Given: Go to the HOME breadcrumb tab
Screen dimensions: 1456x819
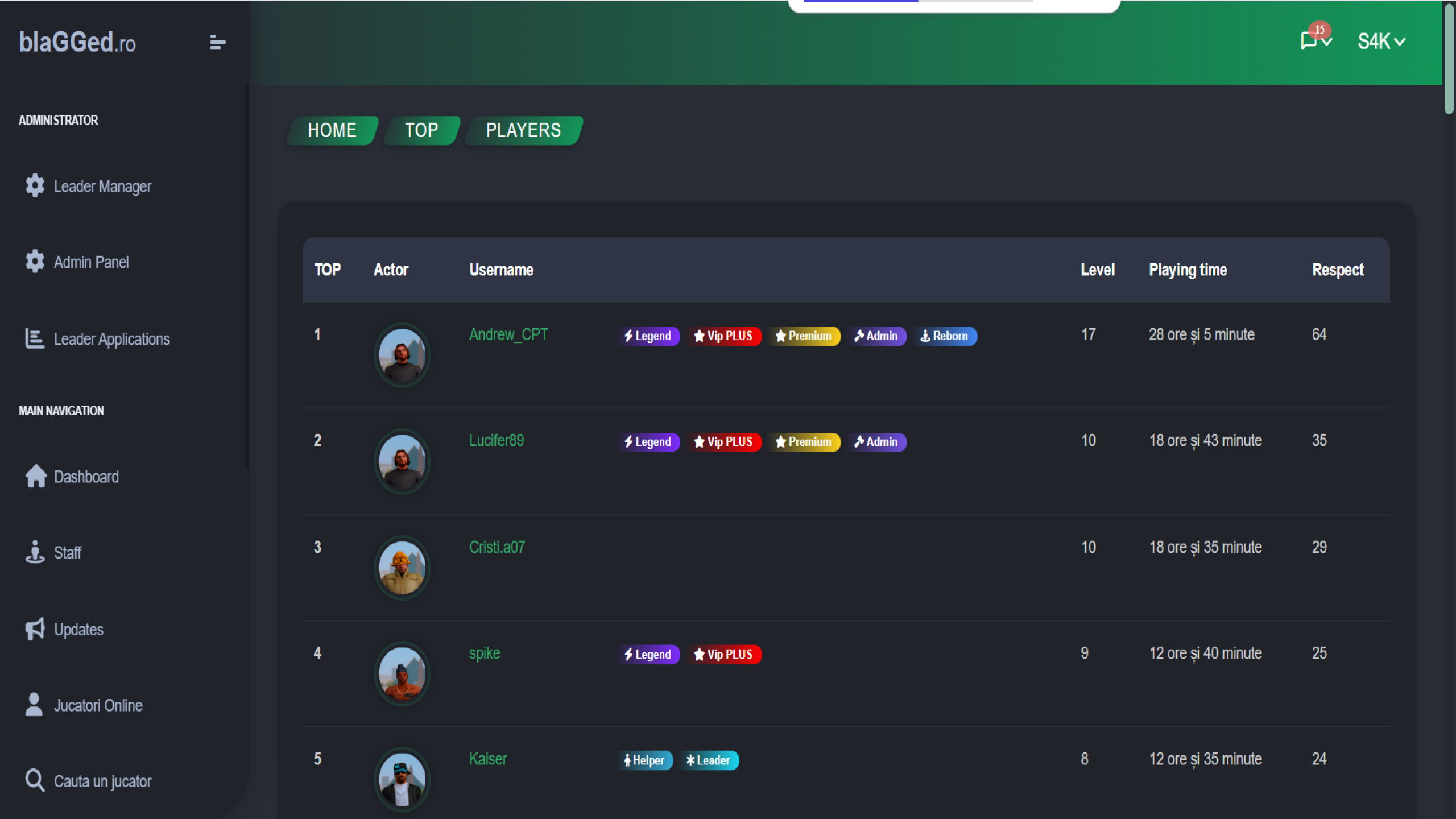Looking at the screenshot, I should click(332, 130).
